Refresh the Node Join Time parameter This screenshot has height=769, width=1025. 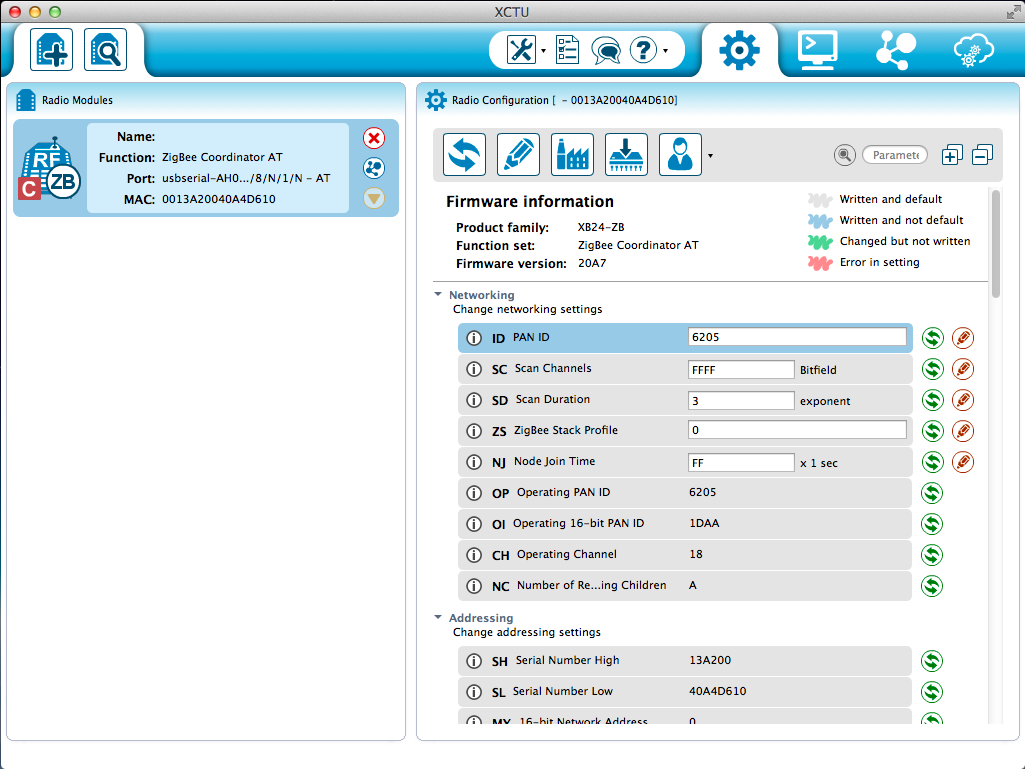click(932, 462)
